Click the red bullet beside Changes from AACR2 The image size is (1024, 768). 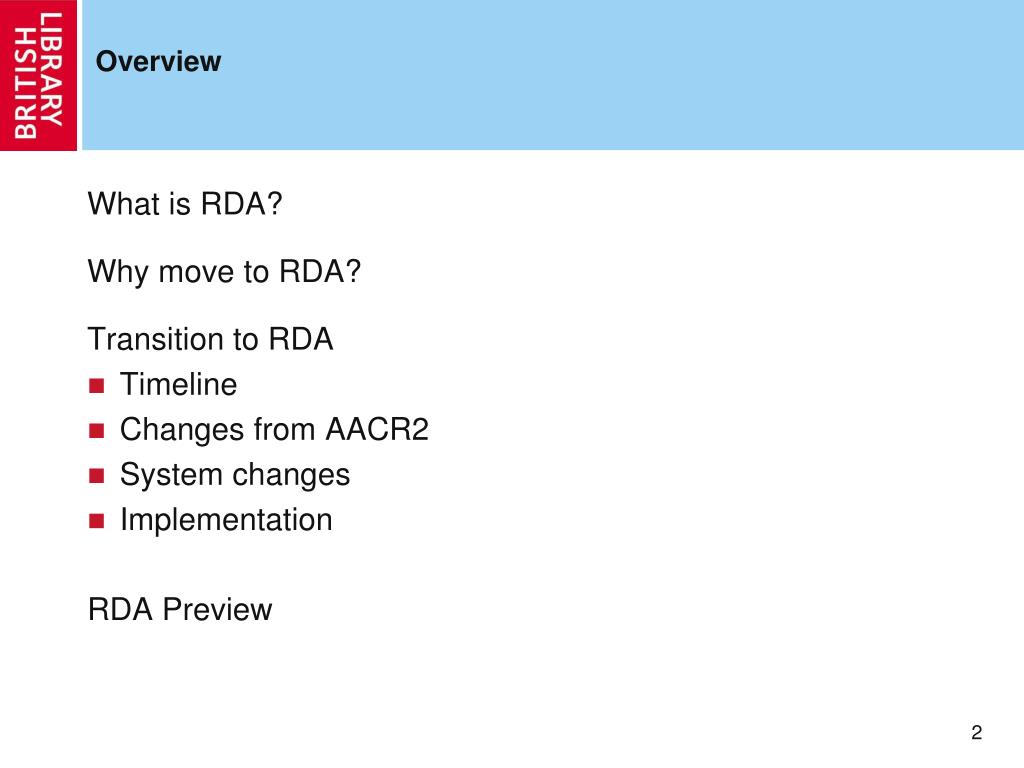point(97,431)
